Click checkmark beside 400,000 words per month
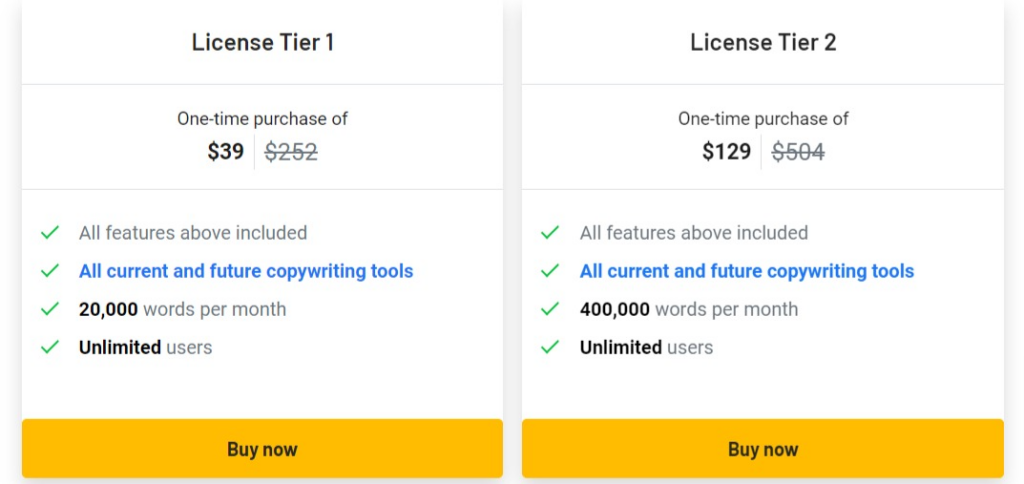The width and height of the screenshot is (1024, 484). pyautogui.click(x=550, y=309)
